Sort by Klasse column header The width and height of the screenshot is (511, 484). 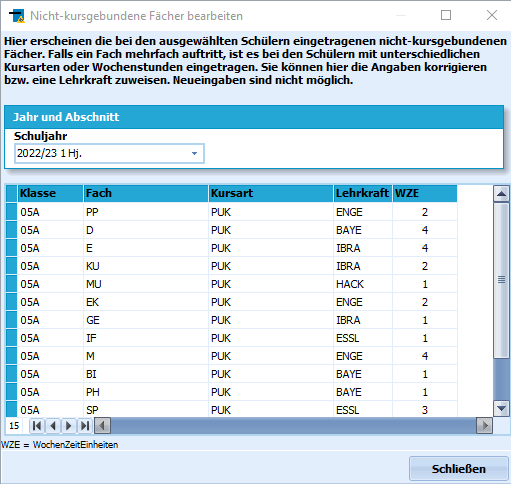coord(50,193)
